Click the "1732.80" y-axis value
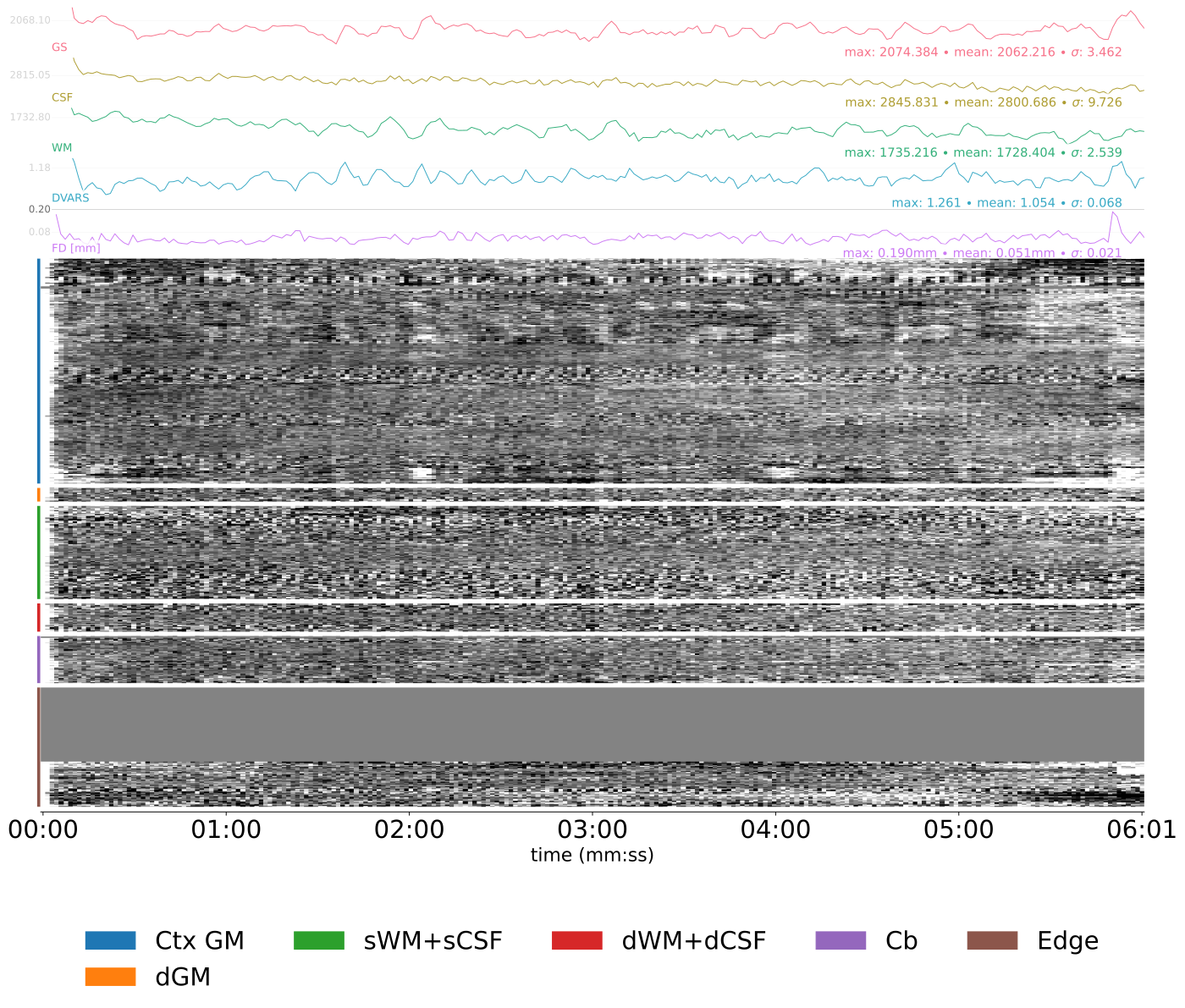 [30, 117]
